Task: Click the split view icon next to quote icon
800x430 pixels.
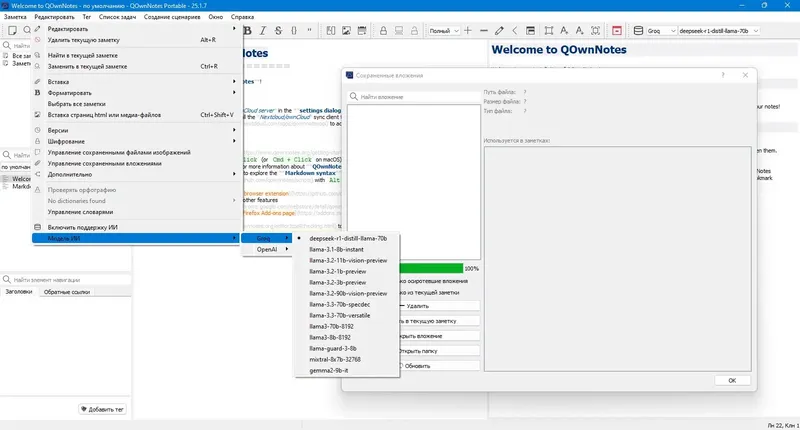Action: [331, 31]
